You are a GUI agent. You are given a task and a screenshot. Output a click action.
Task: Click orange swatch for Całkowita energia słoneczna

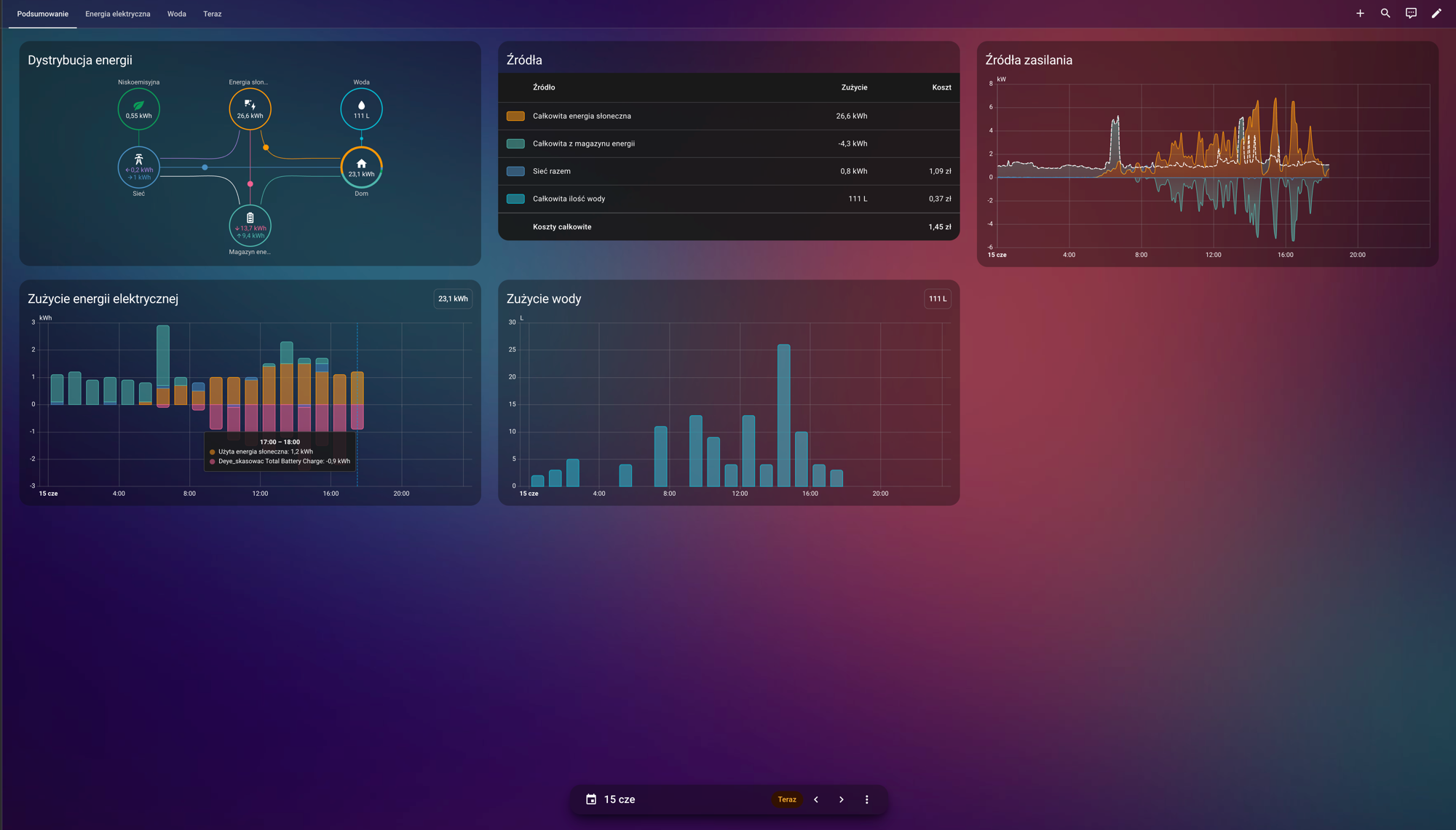[x=515, y=116]
